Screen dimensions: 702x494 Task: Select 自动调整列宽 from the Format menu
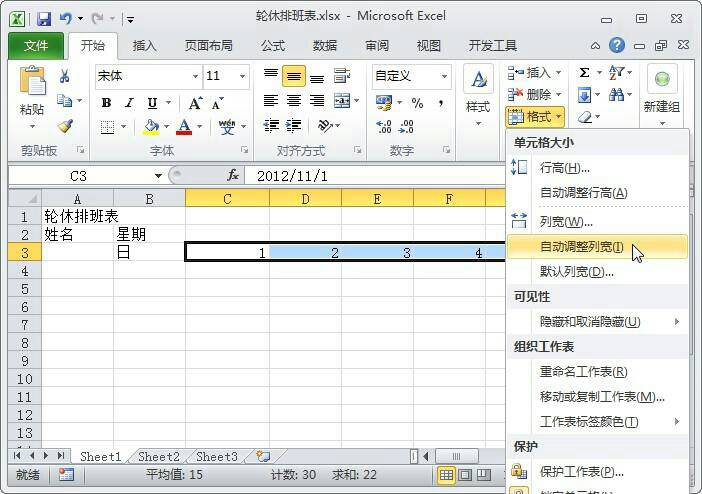pyautogui.click(x=581, y=247)
